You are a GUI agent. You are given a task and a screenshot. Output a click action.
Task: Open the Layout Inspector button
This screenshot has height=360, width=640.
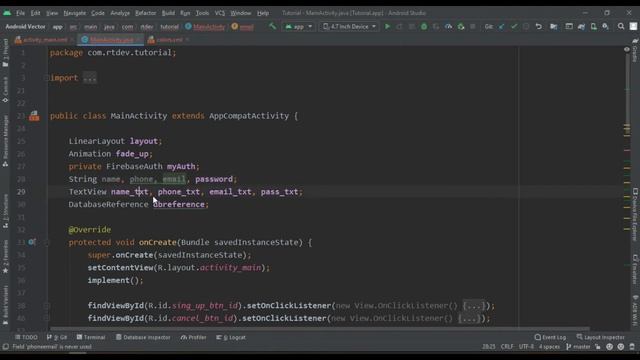tap(600, 338)
